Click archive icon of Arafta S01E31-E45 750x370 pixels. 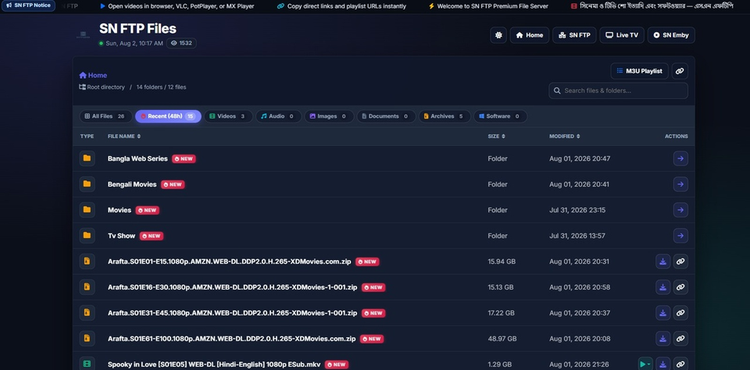tap(87, 313)
